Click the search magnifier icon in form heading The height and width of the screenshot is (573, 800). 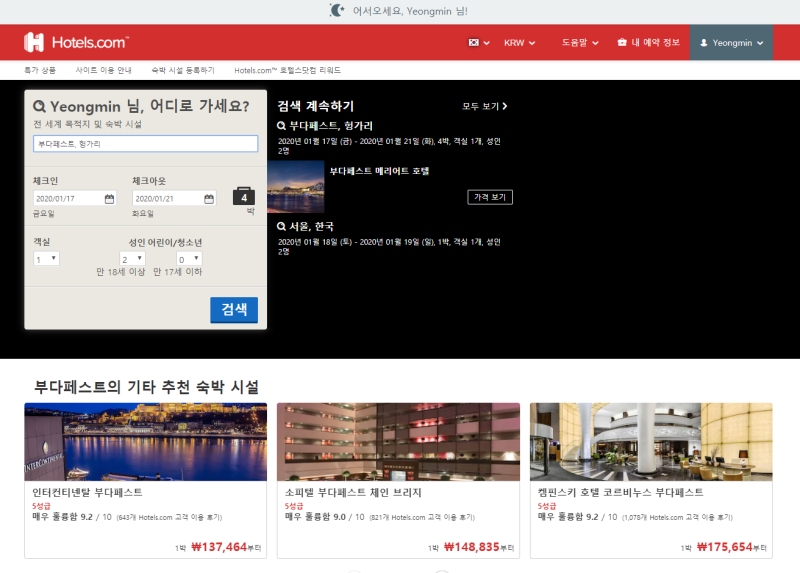click(39, 107)
